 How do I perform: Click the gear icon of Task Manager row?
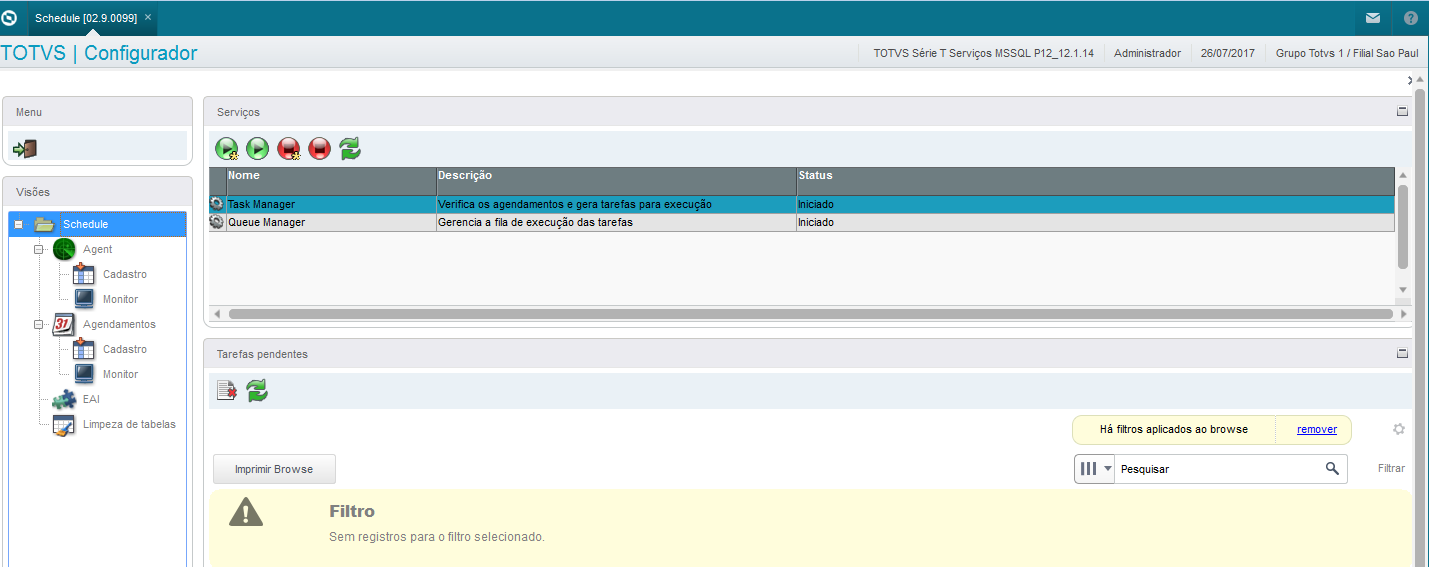click(216, 204)
